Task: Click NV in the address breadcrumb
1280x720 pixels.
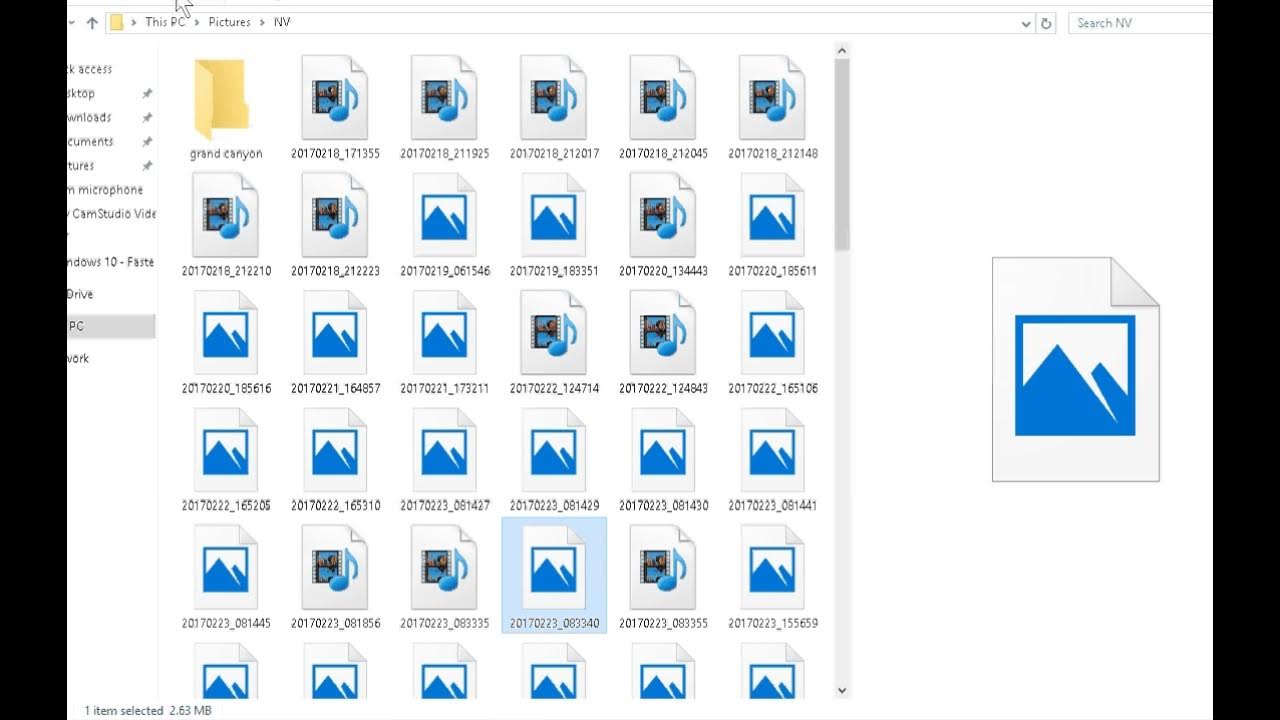Action: click(282, 22)
